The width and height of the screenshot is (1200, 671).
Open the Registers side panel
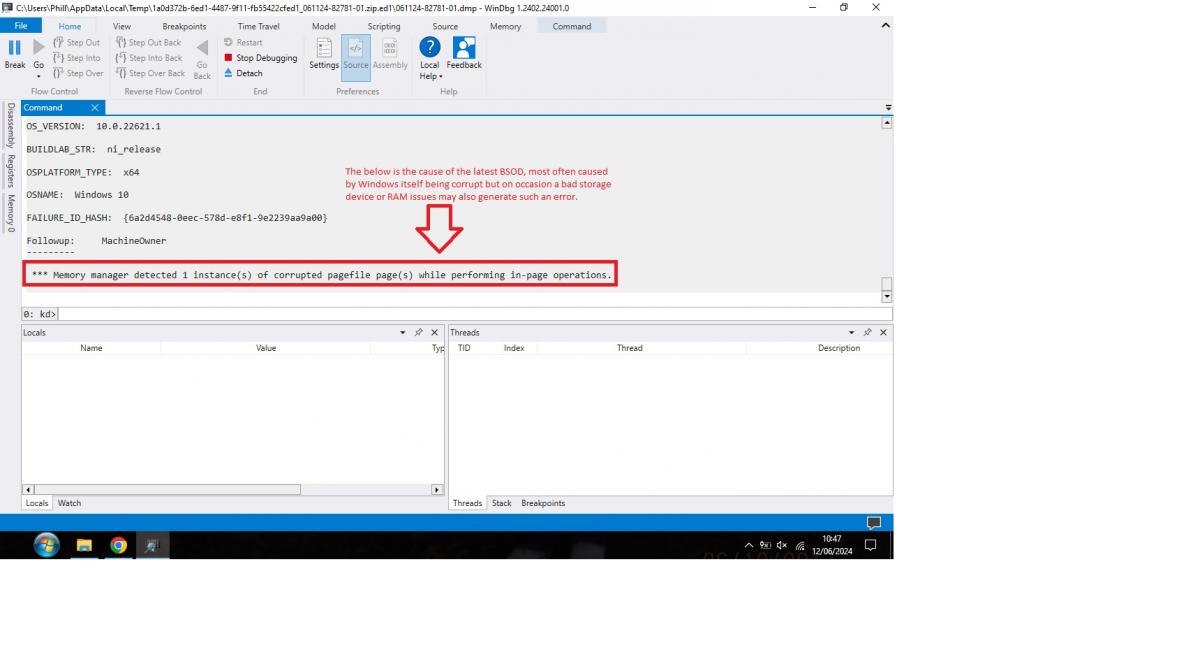(x=11, y=171)
